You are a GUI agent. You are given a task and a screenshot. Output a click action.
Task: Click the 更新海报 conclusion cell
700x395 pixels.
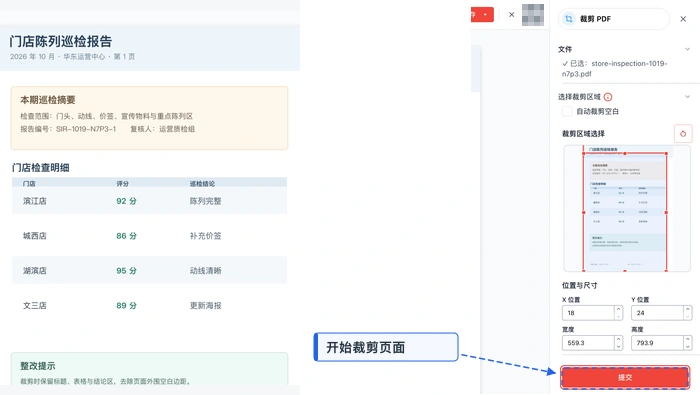pos(205,305)
